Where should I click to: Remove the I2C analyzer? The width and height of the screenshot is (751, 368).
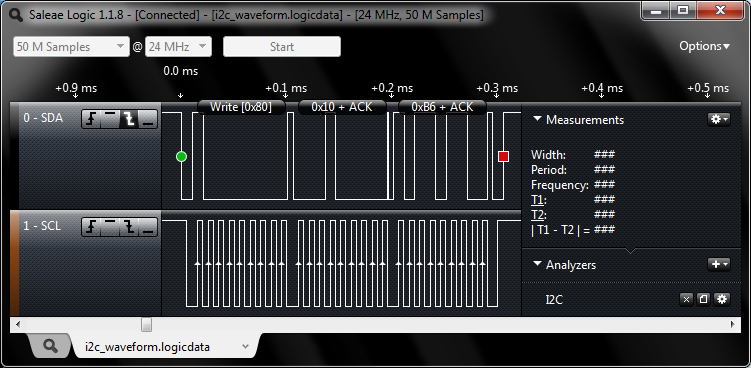(686, 299)
